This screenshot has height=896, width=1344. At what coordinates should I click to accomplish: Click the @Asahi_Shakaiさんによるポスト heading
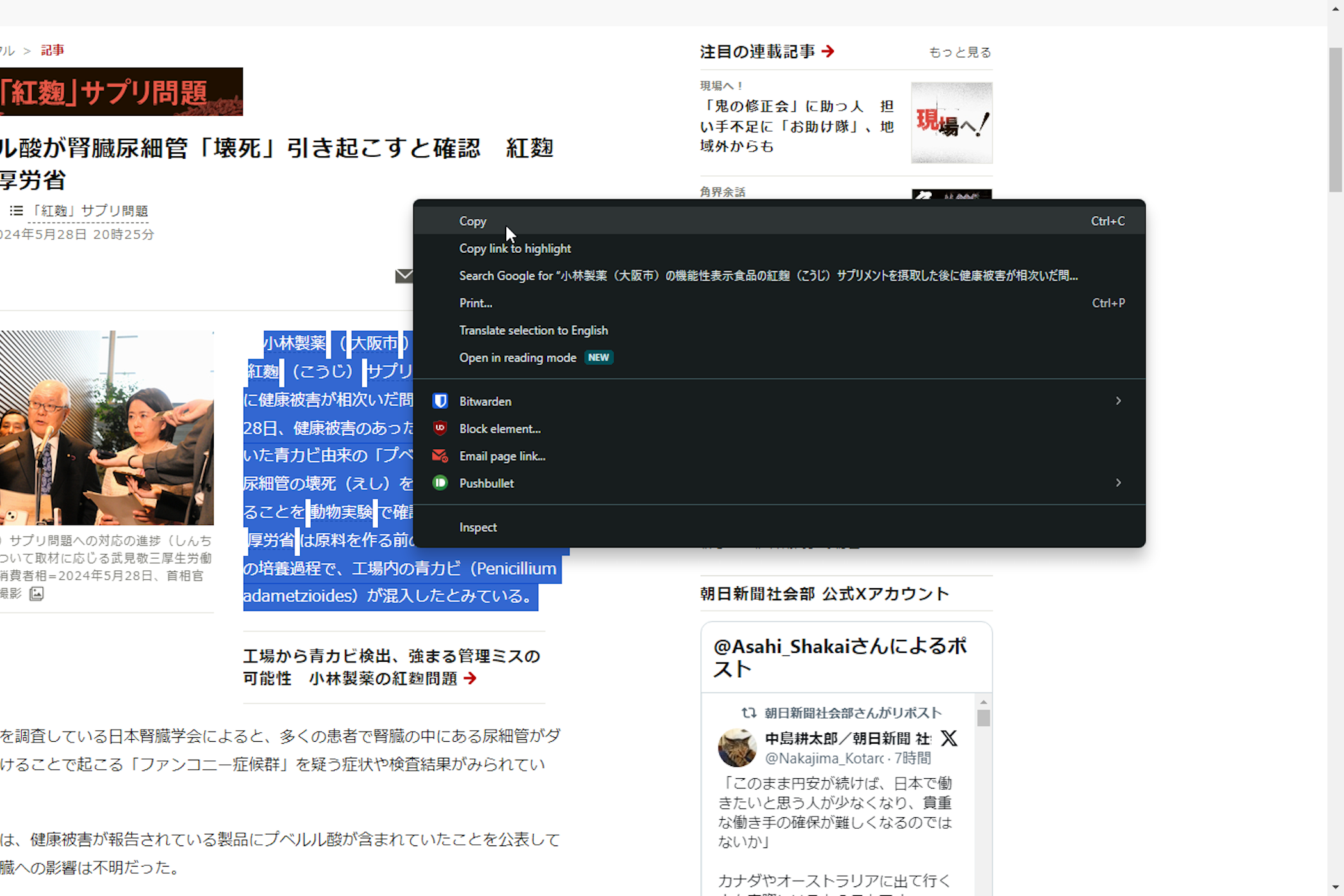840,658
